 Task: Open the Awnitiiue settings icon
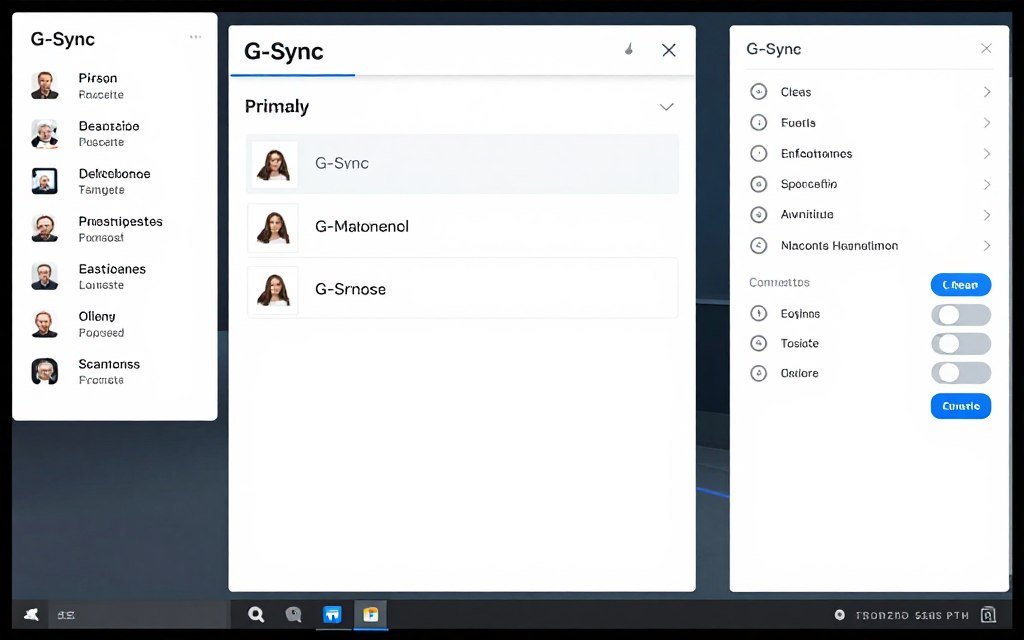[x=760, y=214]
